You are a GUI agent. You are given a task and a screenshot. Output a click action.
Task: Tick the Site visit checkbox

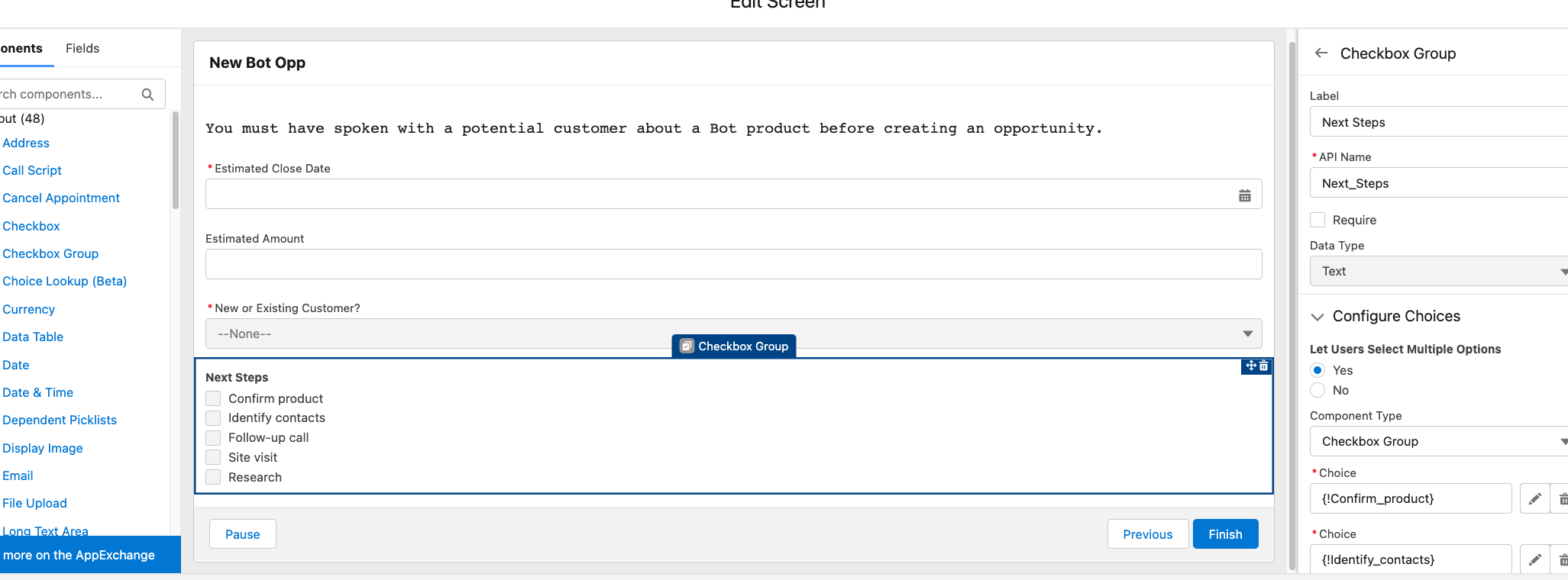tap(213, 457)
